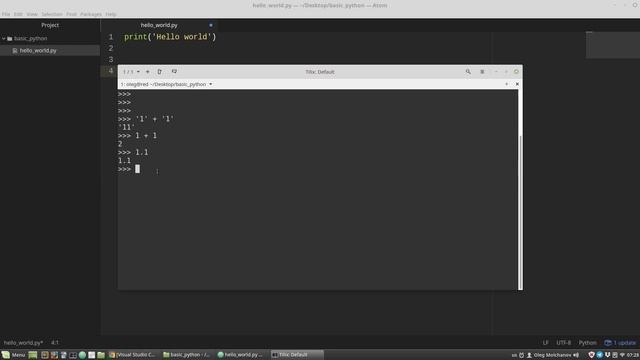Open the Find menu in Atom
Image resolution: width=640 pixels, height=360 pixels.
pyautogui.click(x=71, y=14)
